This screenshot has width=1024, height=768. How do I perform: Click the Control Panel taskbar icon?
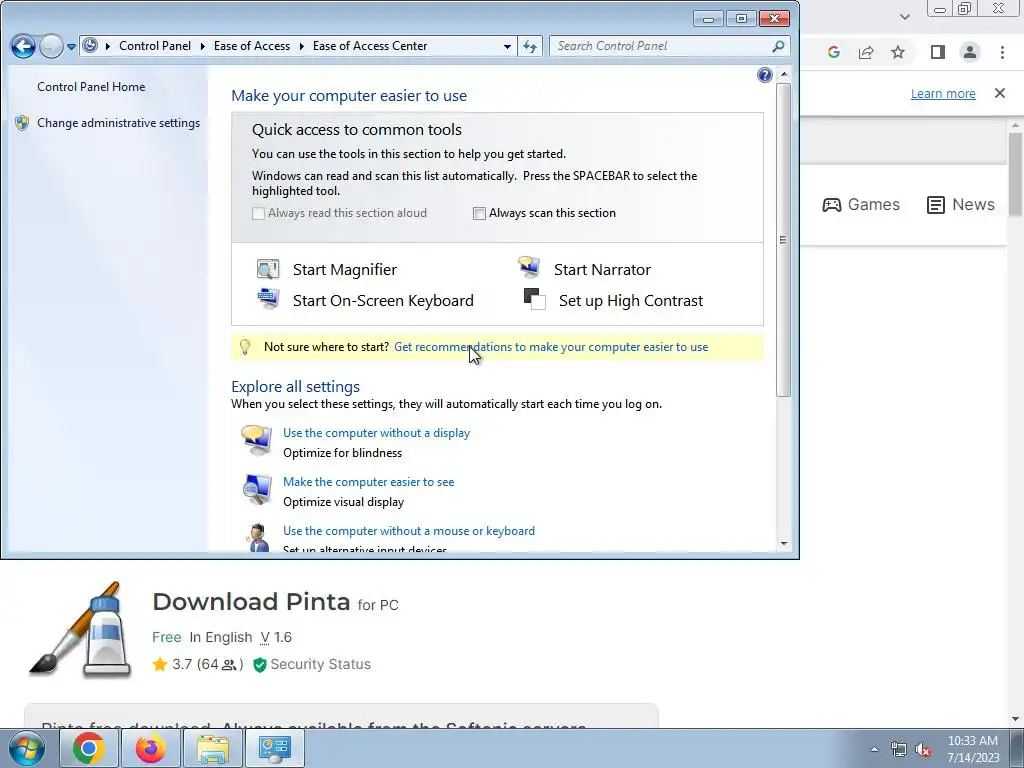click(274, 748)
